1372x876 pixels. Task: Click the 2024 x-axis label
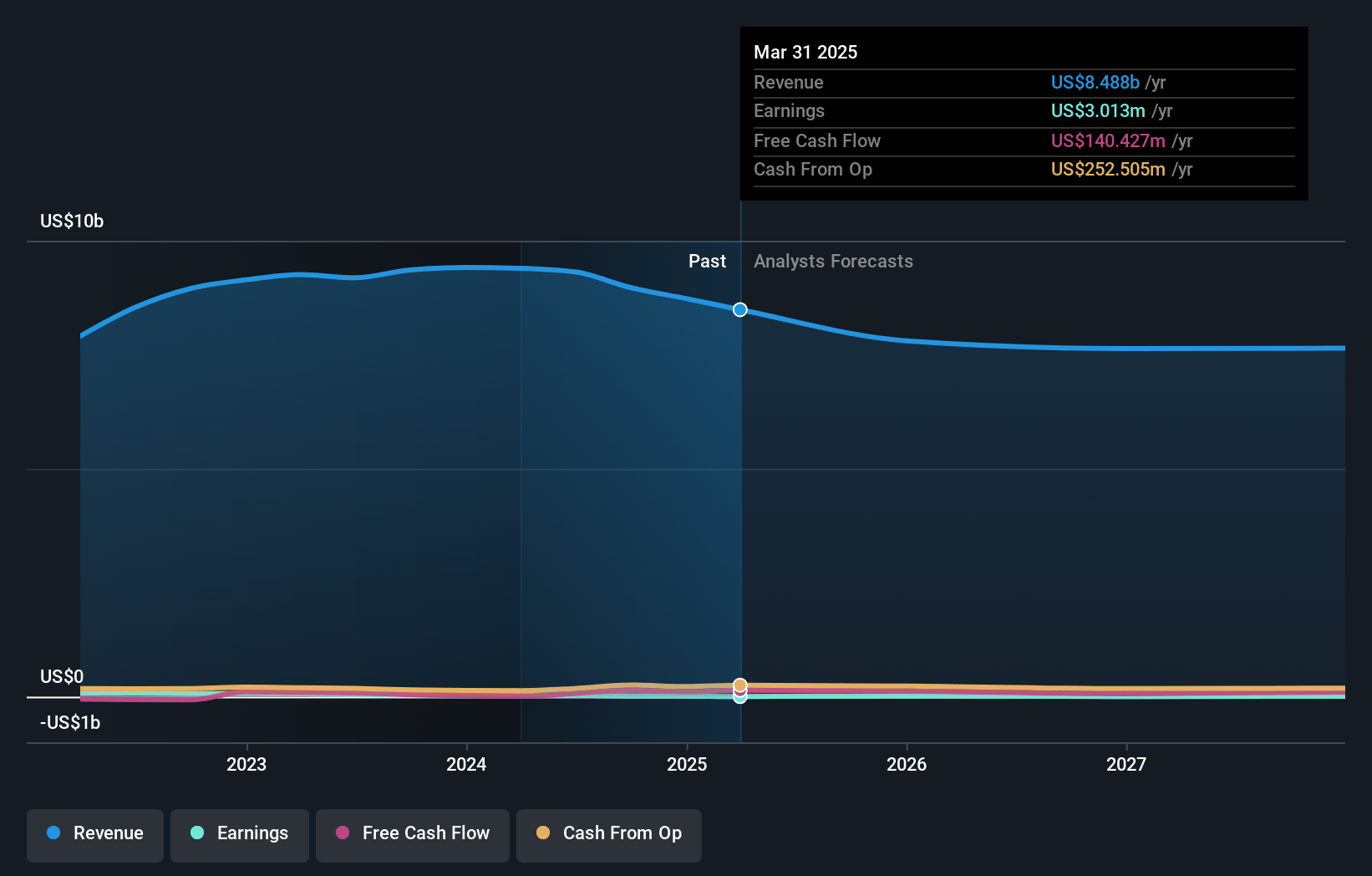466,764
